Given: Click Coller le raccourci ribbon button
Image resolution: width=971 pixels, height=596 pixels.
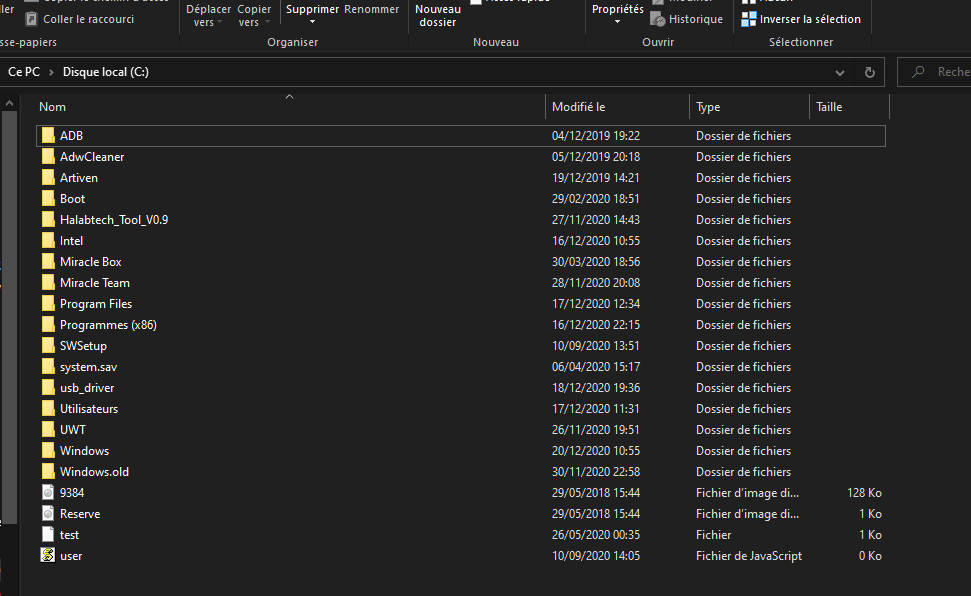Looking at the screenshot, I should point(79,19).
